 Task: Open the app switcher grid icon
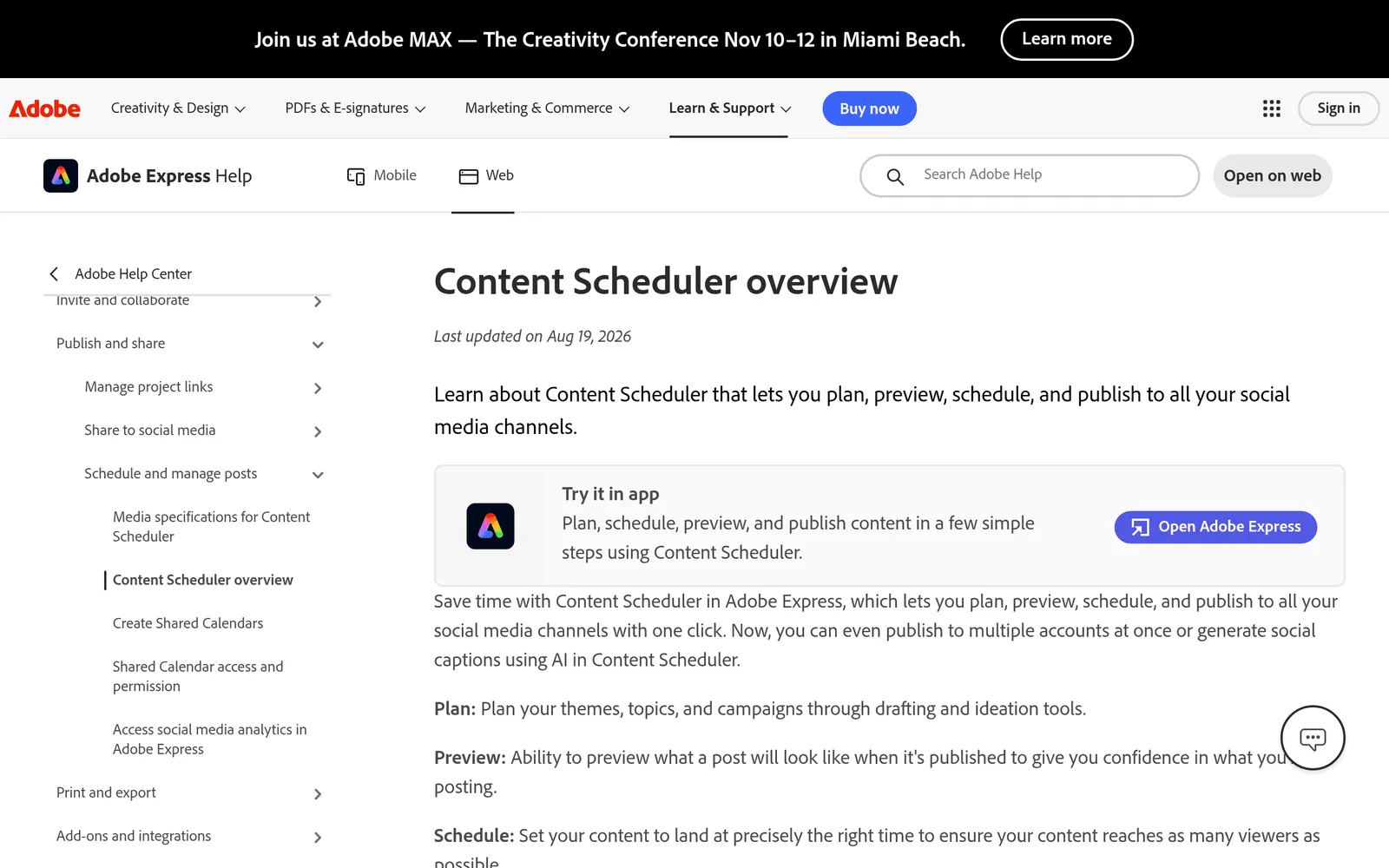pyautogui.click(x=1271, y=108)
